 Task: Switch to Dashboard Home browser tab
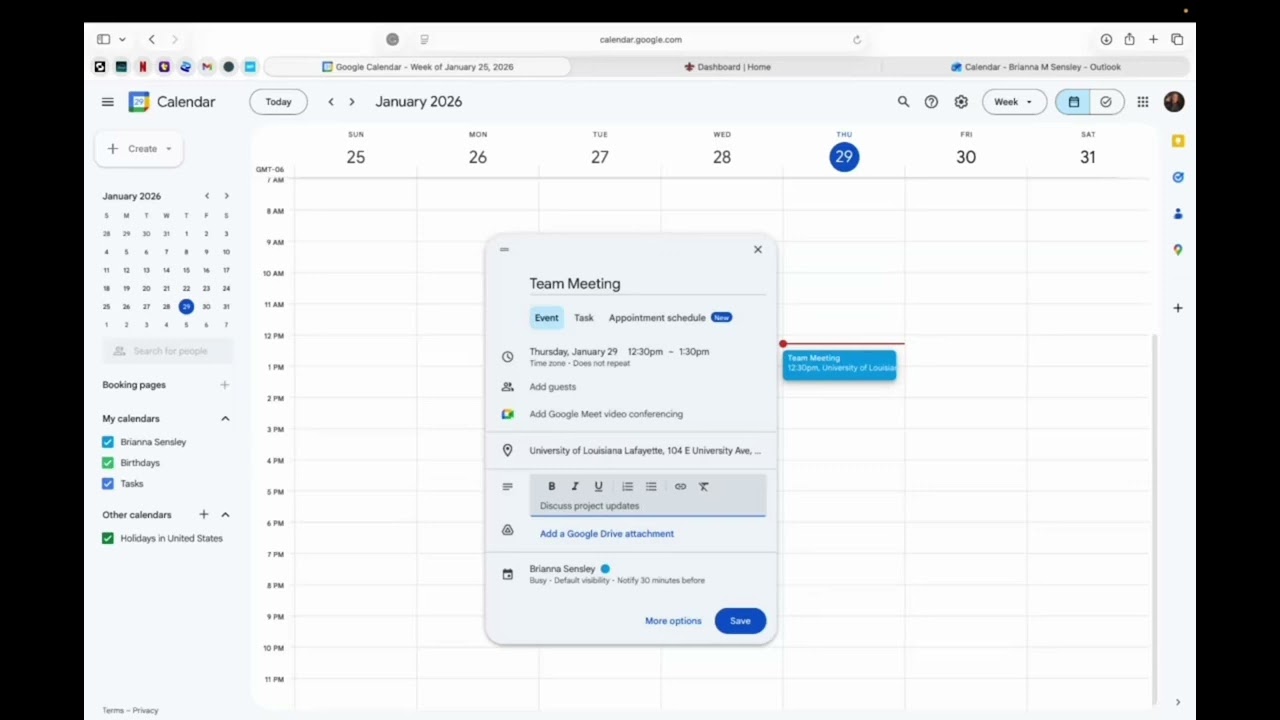click(x=727, y=67)
